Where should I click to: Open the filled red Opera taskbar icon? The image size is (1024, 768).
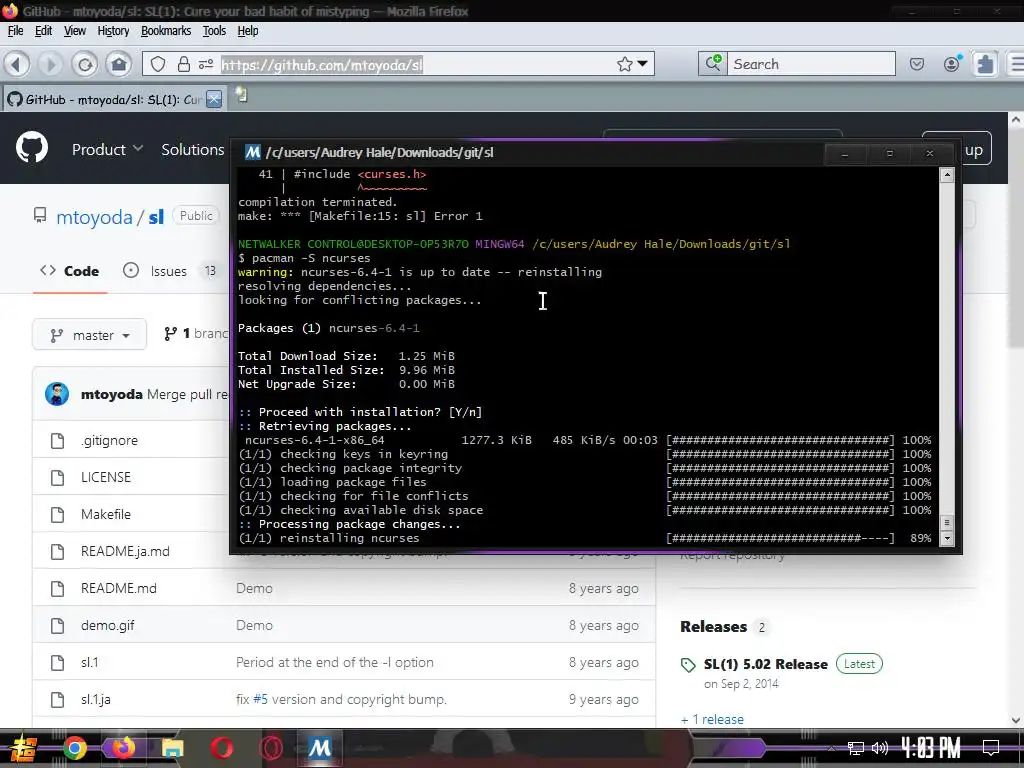(221, 748)
